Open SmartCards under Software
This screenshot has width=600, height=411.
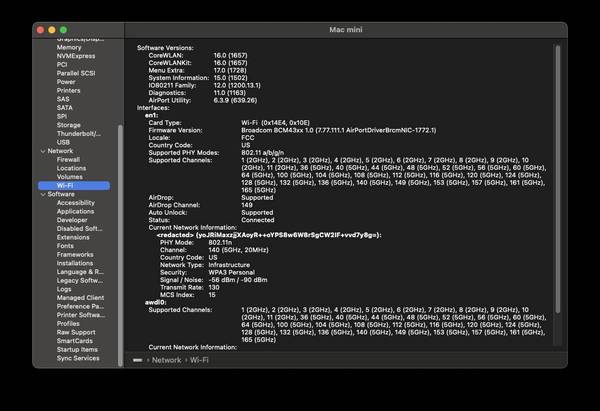point(75,341)
